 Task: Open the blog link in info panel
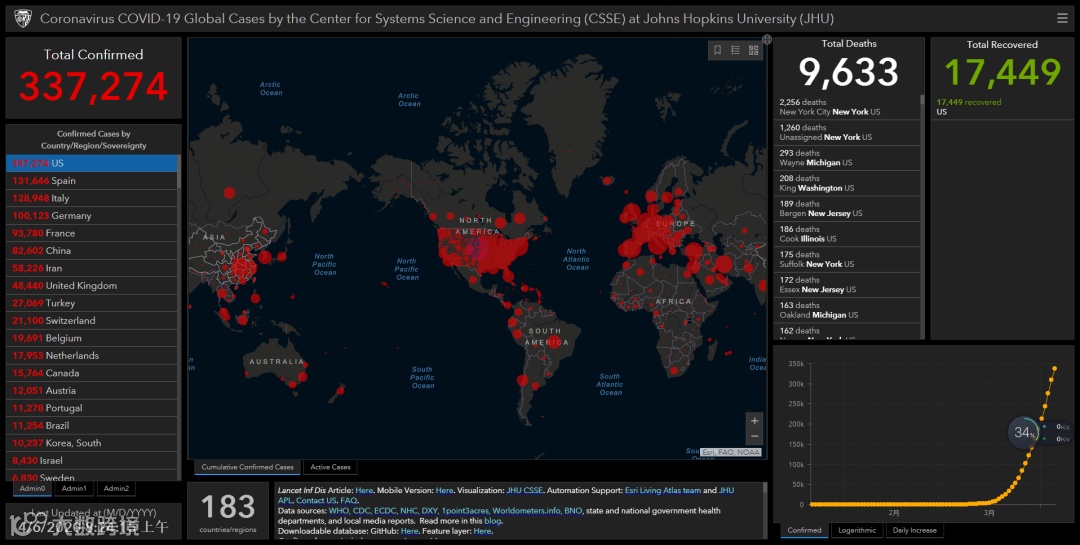[x=492, y=522]
